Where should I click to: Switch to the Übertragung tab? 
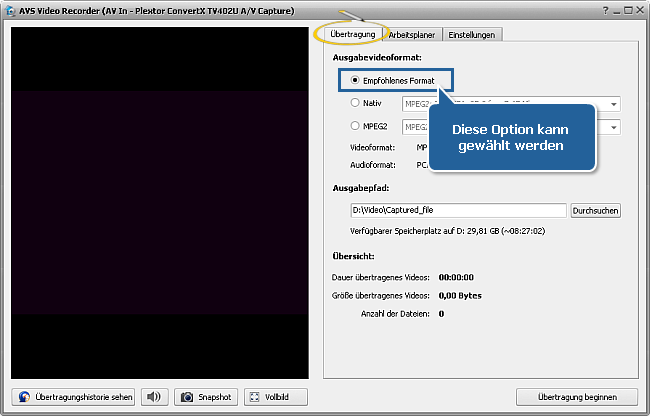[353, 34]
